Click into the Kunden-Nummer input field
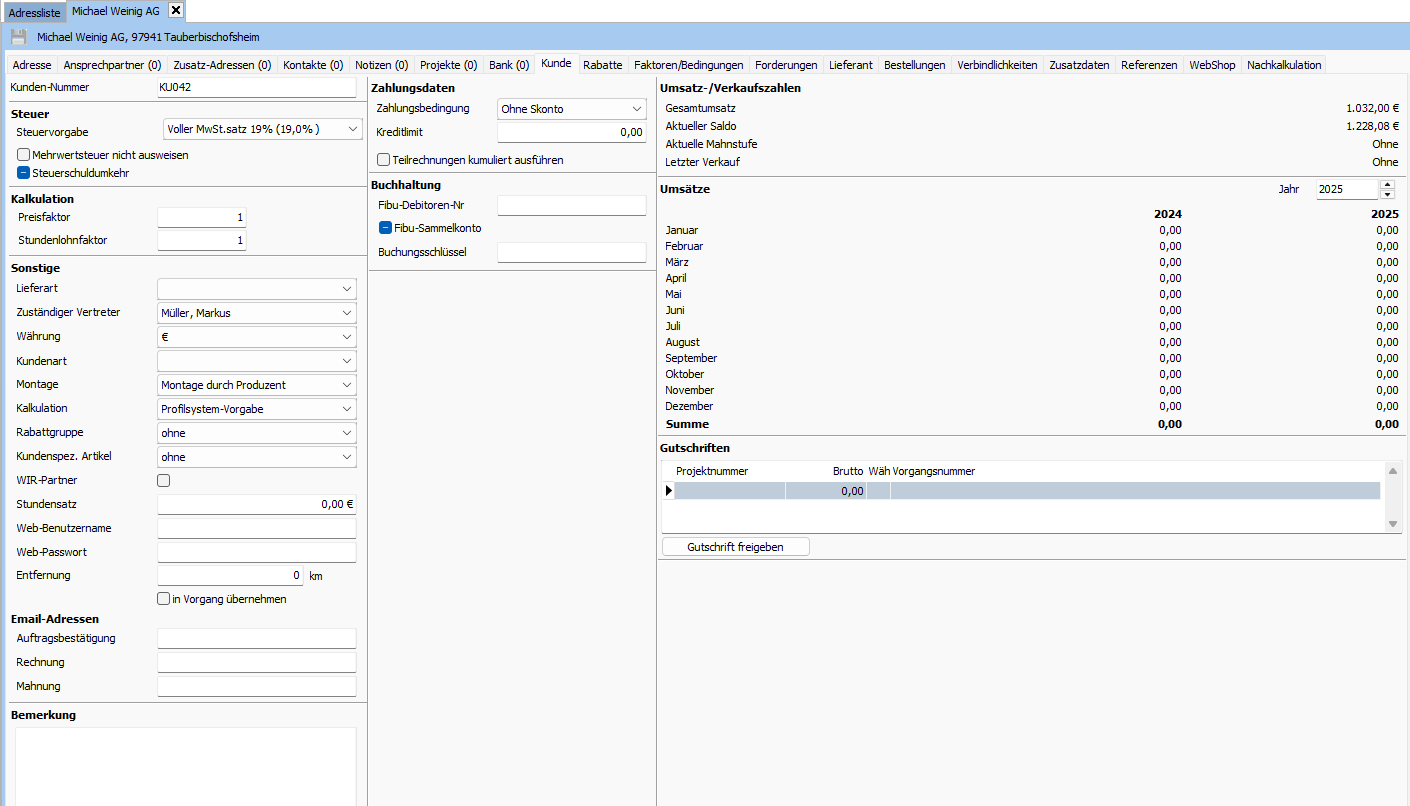This screenshot has height=806, width=1410. 255,87
